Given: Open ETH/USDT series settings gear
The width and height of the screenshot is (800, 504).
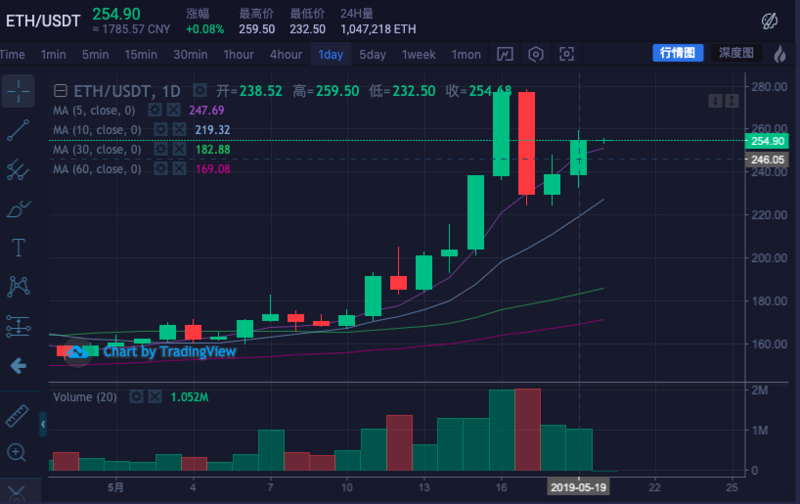Looking at the screenshot, I should tap(200, 91).
